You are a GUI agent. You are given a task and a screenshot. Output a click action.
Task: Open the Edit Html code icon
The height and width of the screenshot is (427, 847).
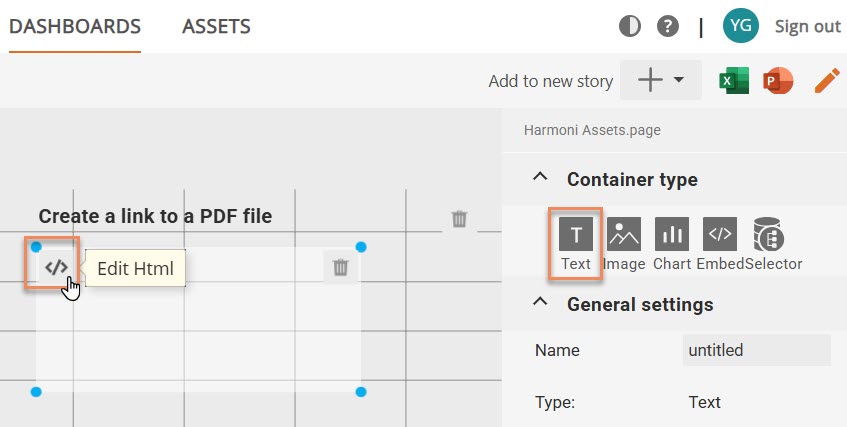coord(56,267)
